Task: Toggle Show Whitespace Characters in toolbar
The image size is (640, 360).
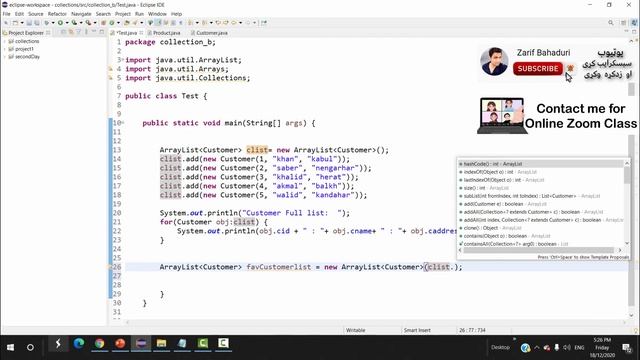Action: click(x=180, y=23)
